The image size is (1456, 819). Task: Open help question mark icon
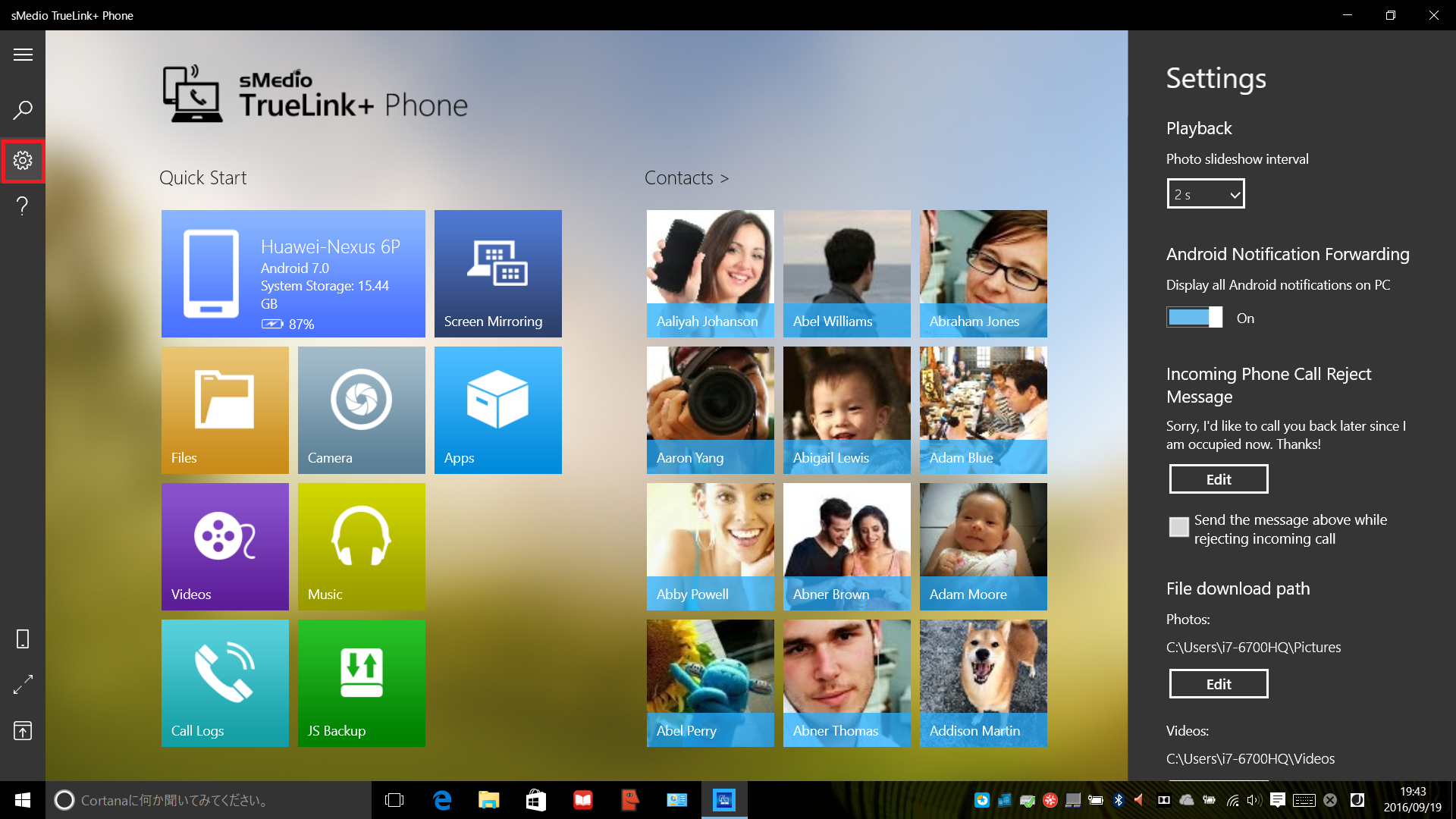click(x=23, y=206)
